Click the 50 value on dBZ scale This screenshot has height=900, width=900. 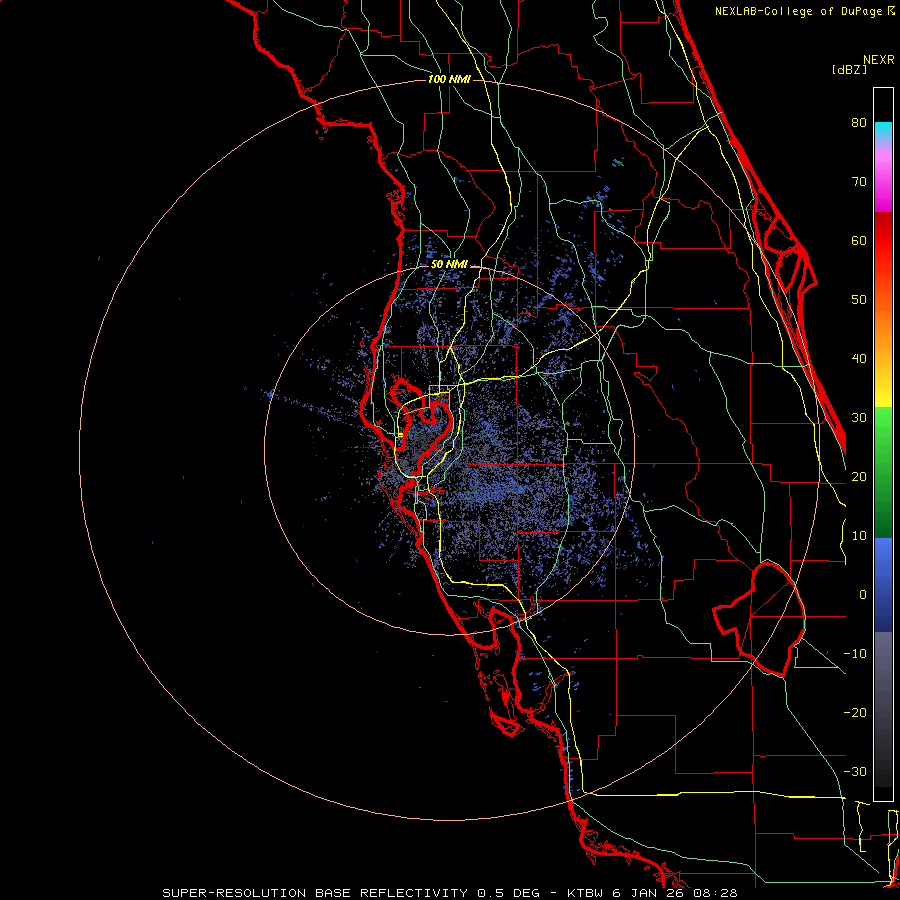tap(859, 300)
